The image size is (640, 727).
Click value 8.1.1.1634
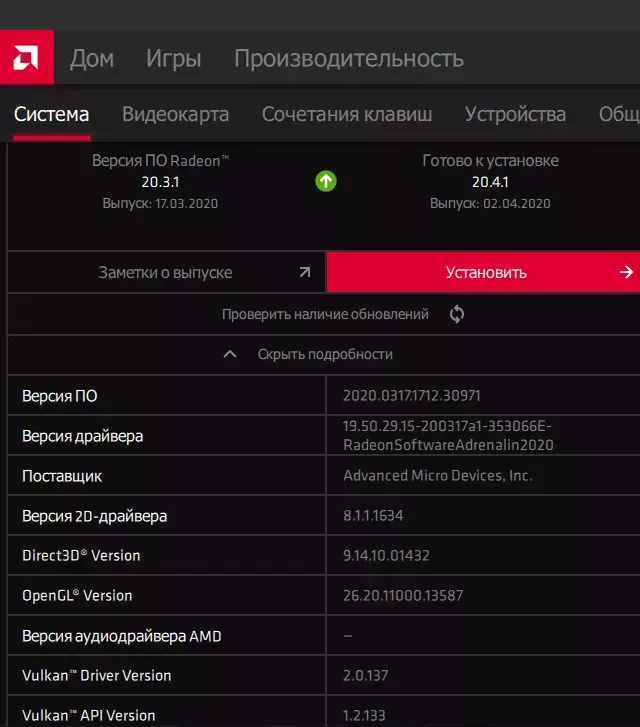click(373, 516)
